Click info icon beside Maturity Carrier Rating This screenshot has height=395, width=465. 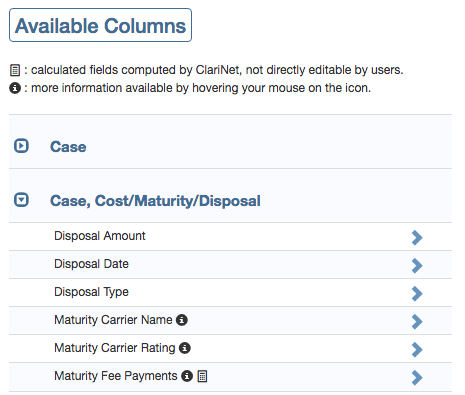coord(185,348)
